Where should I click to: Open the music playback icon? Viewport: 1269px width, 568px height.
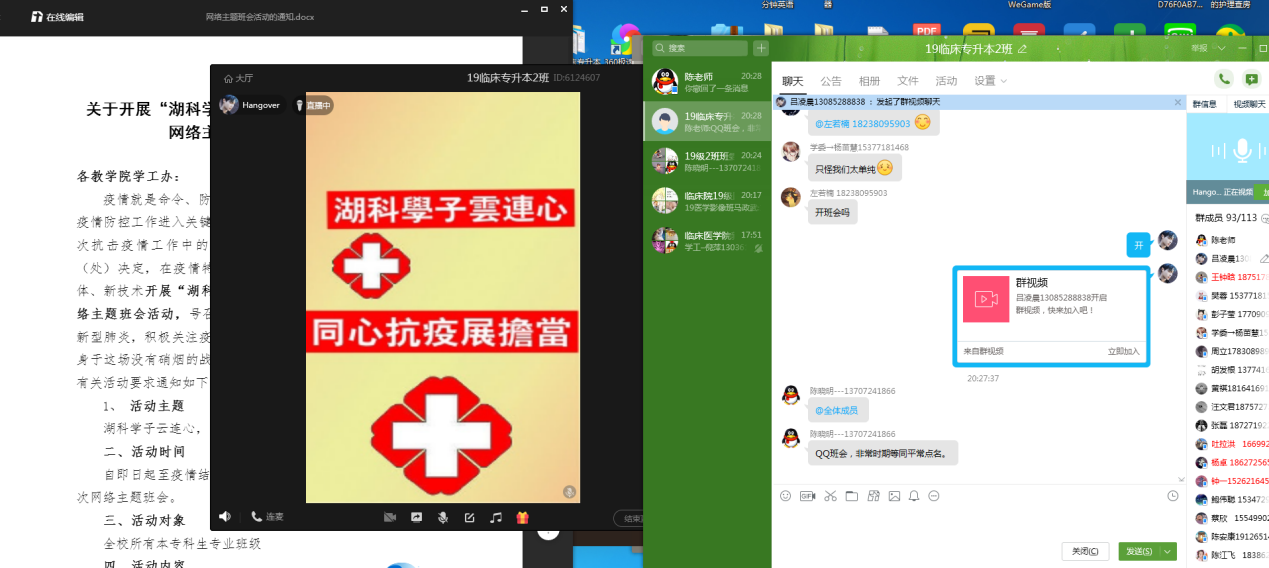coord(496,518)
